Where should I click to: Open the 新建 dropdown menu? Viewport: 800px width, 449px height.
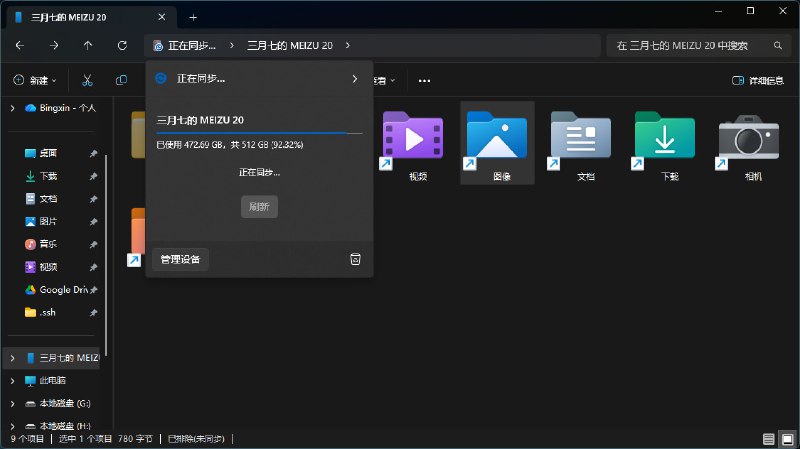click(35, 80)
